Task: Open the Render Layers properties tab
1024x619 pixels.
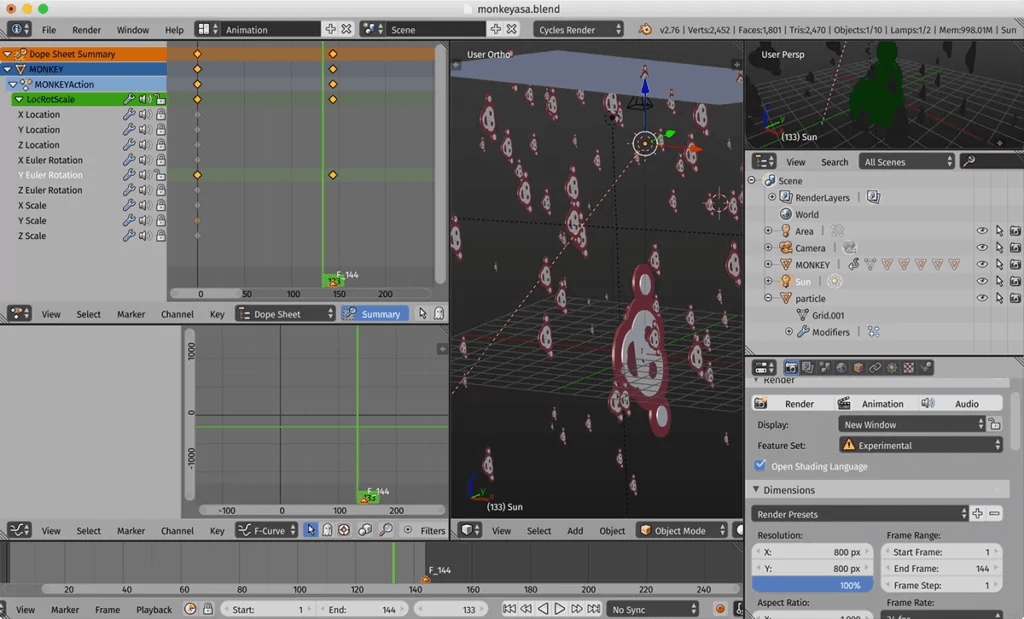Action: pos(807,368)
